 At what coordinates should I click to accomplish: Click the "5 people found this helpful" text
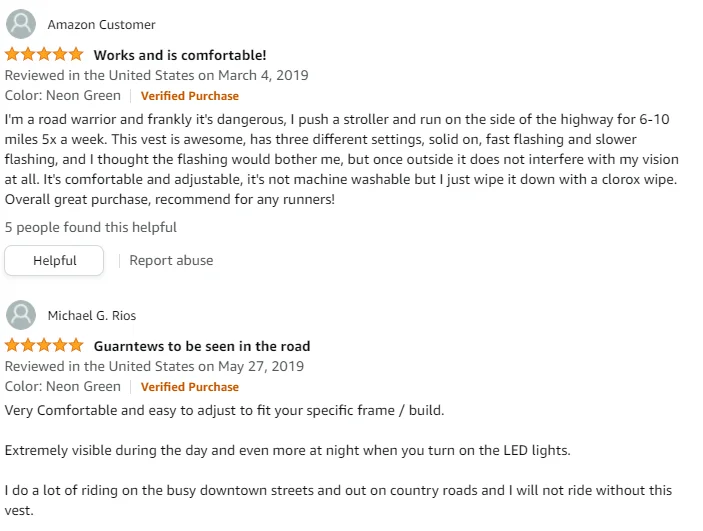91,227
